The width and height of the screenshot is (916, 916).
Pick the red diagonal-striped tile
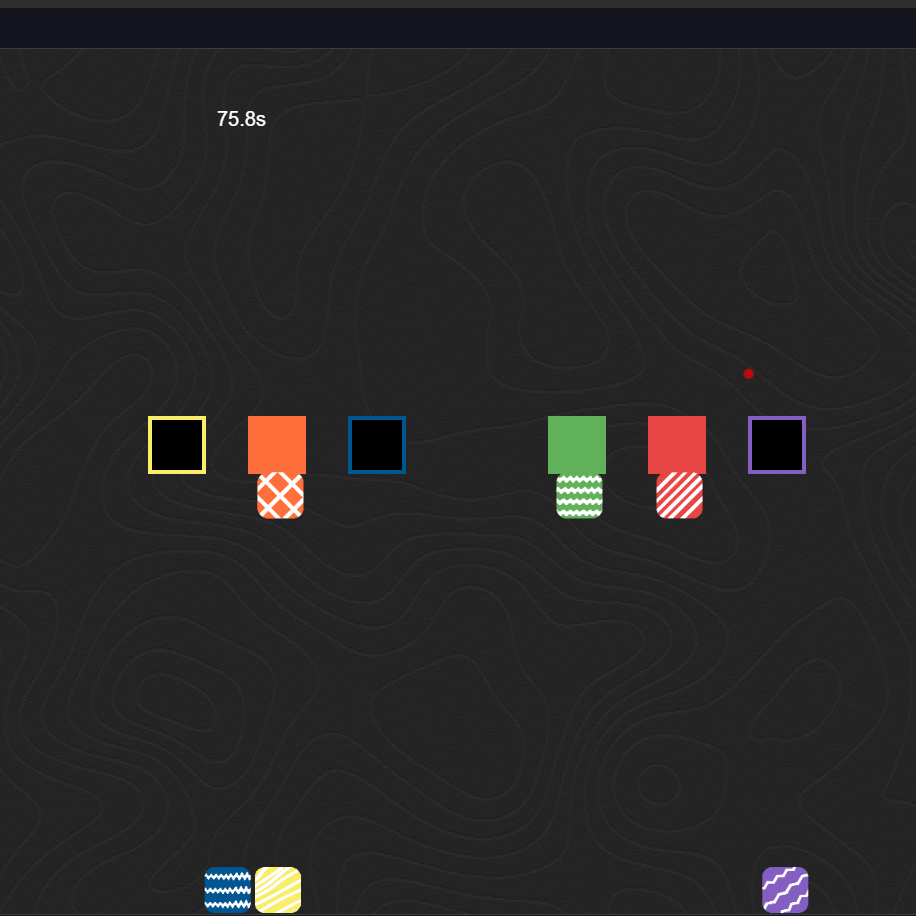click(679, 495)
